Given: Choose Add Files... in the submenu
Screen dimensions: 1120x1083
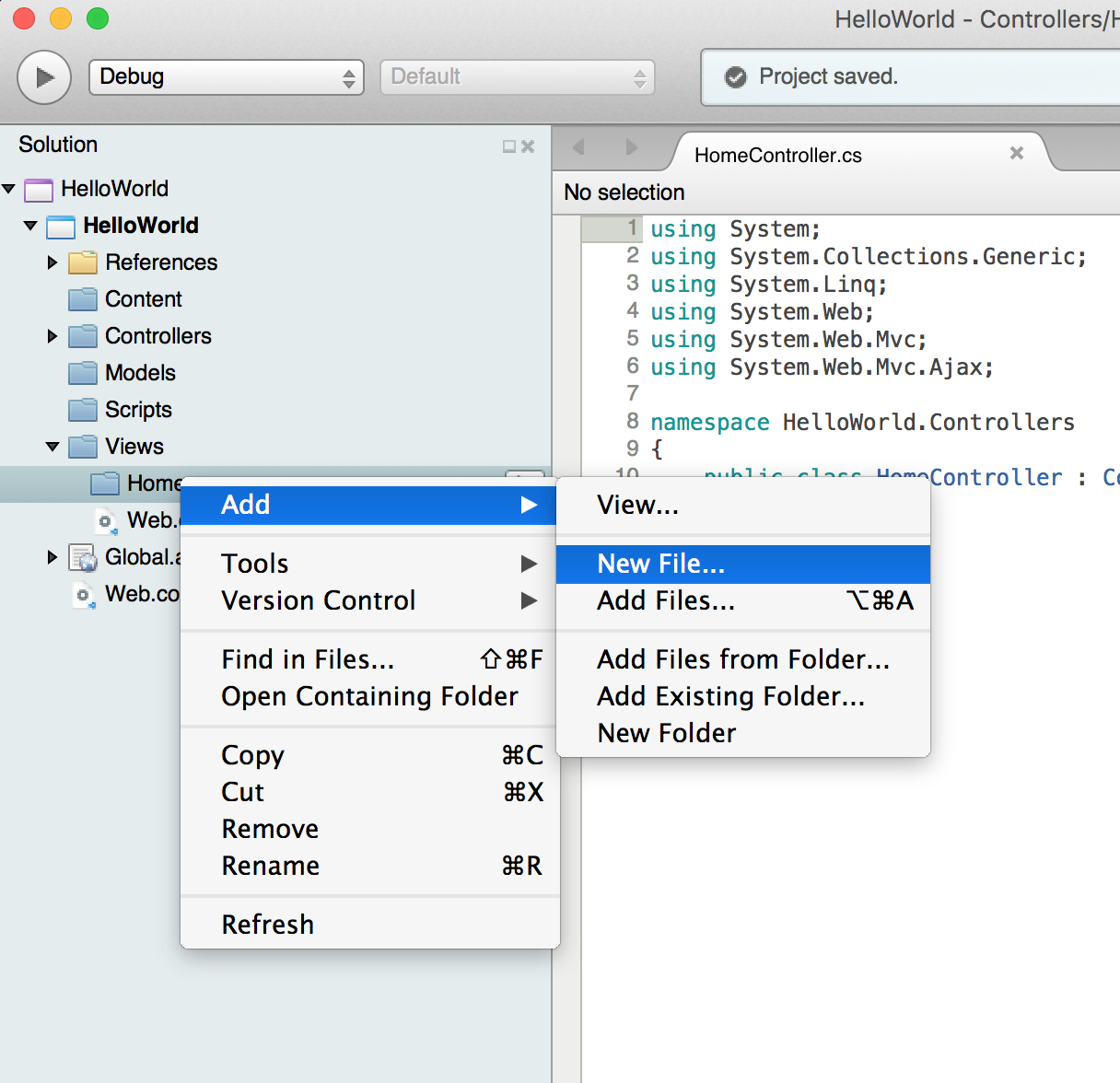Looking at the screenshot, I should click(x=743, y=600).
